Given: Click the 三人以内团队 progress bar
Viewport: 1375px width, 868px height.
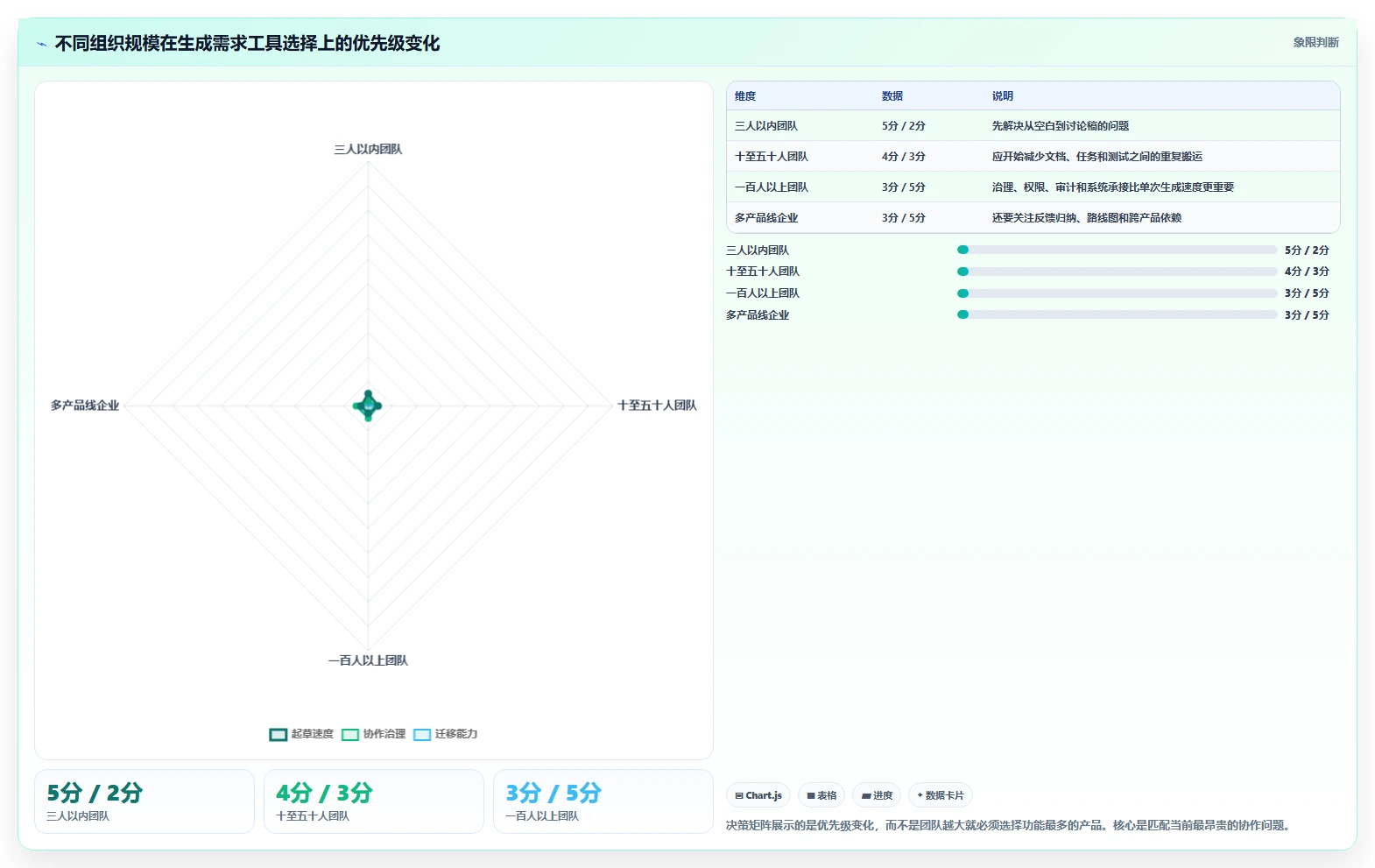Looking at the screenshot, I should pyautogui.click(x=1118, y=250).
